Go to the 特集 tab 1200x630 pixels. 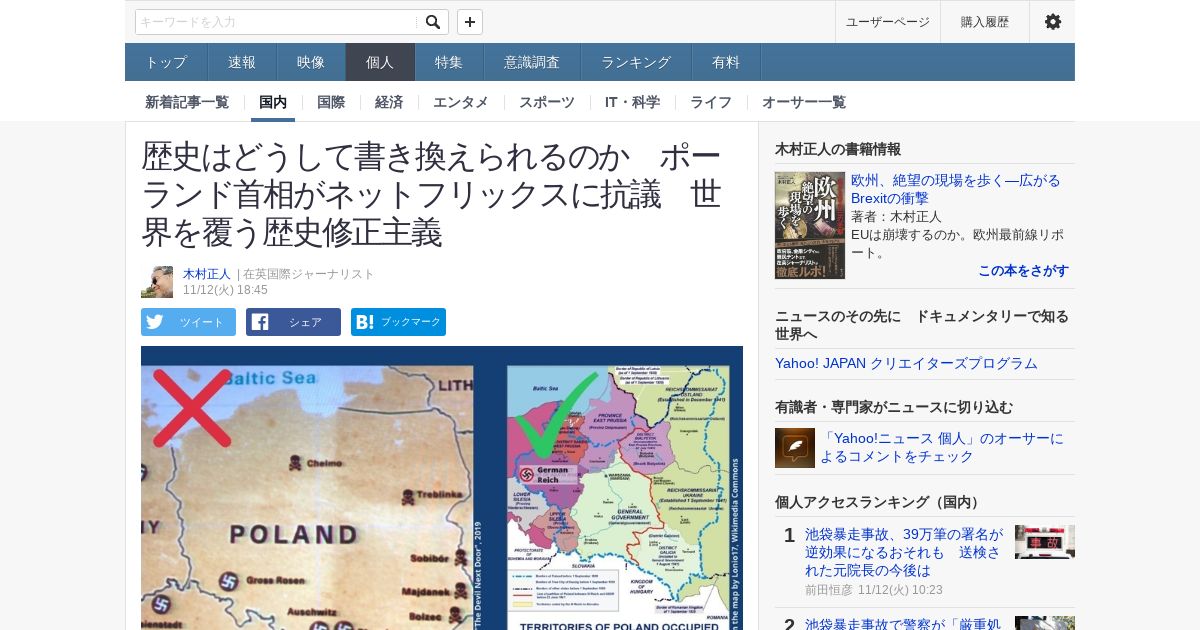pos(449,62)
